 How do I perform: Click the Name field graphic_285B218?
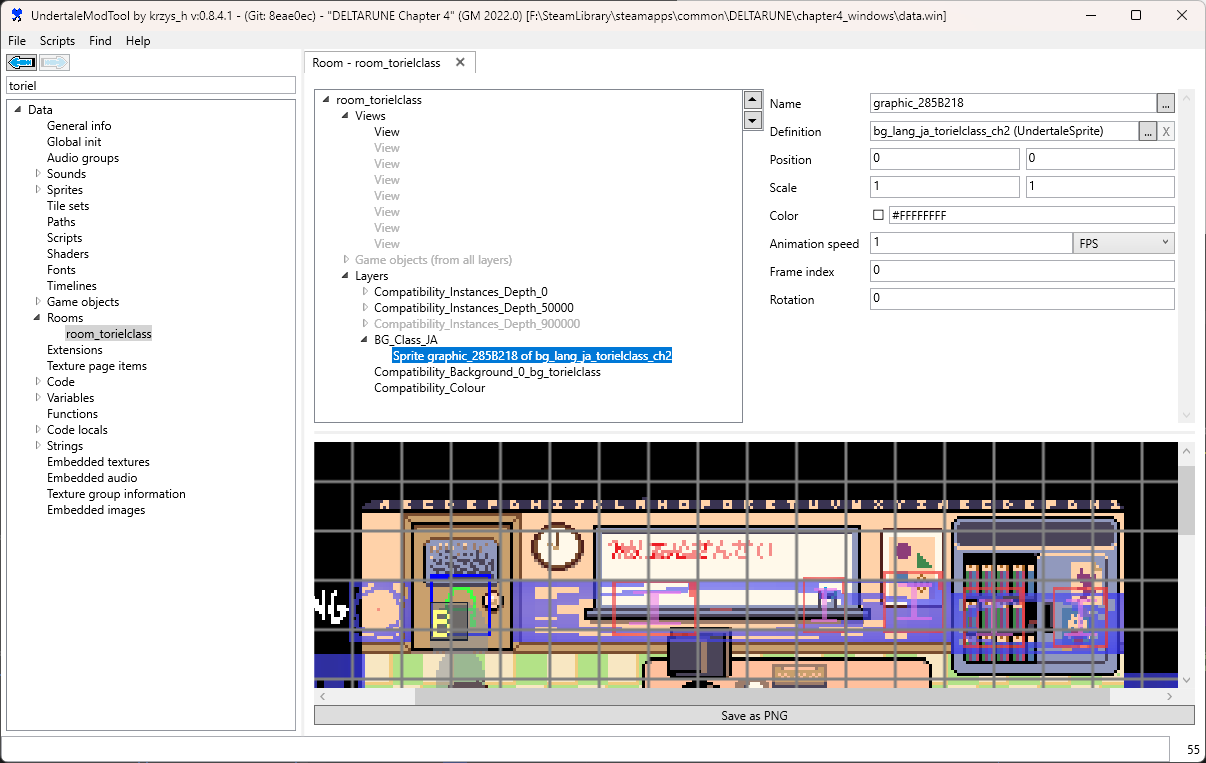[x=1013, y=103]
